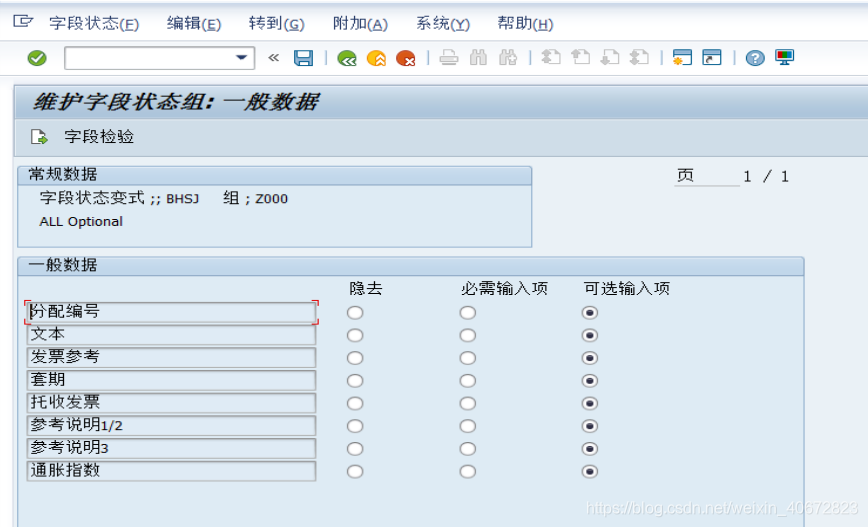The height and width of the screenshot is (527, 868).
Task: Select 必需输入项 radio for 发票参考
Action: coord(468,358)
